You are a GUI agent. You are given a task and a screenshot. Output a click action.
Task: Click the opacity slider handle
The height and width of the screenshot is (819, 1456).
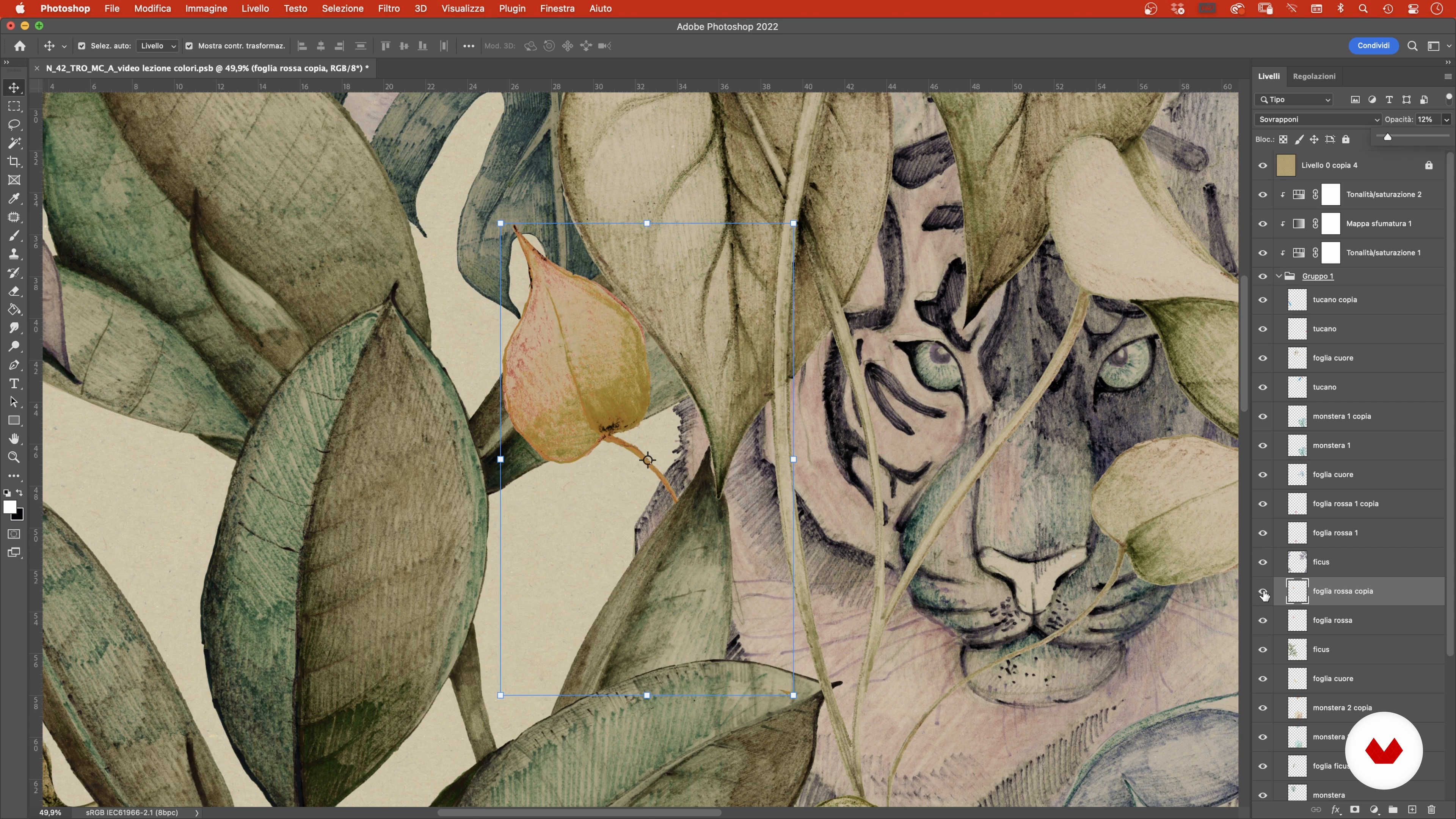click(x=1388, y=137)
